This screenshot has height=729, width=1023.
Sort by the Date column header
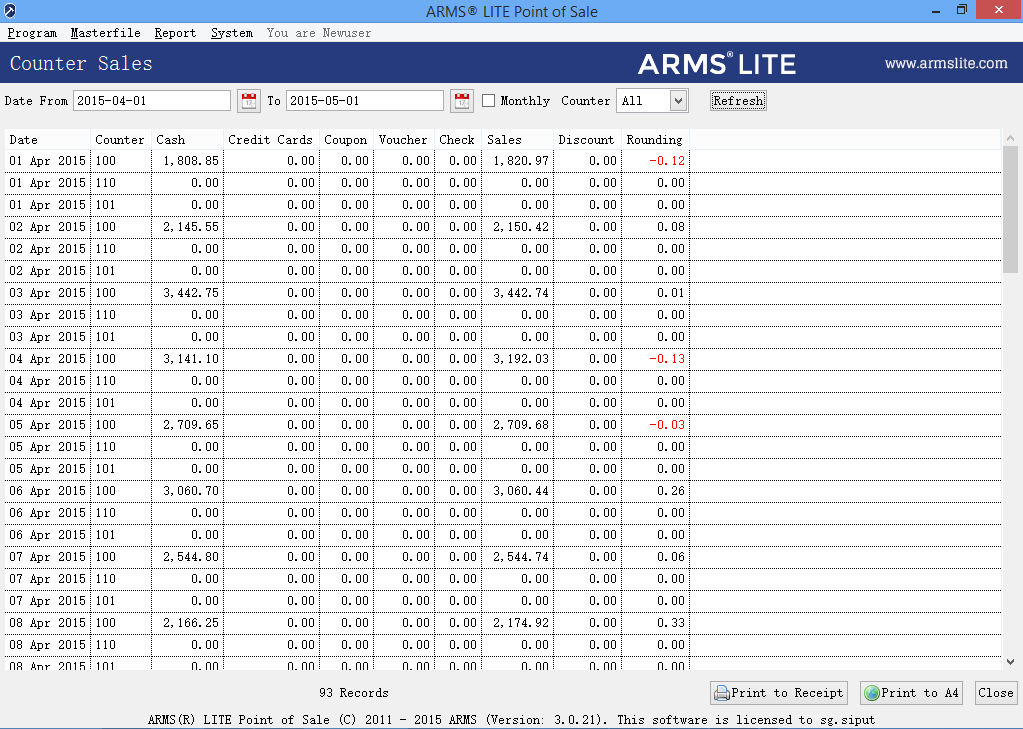tap(47, 140)
